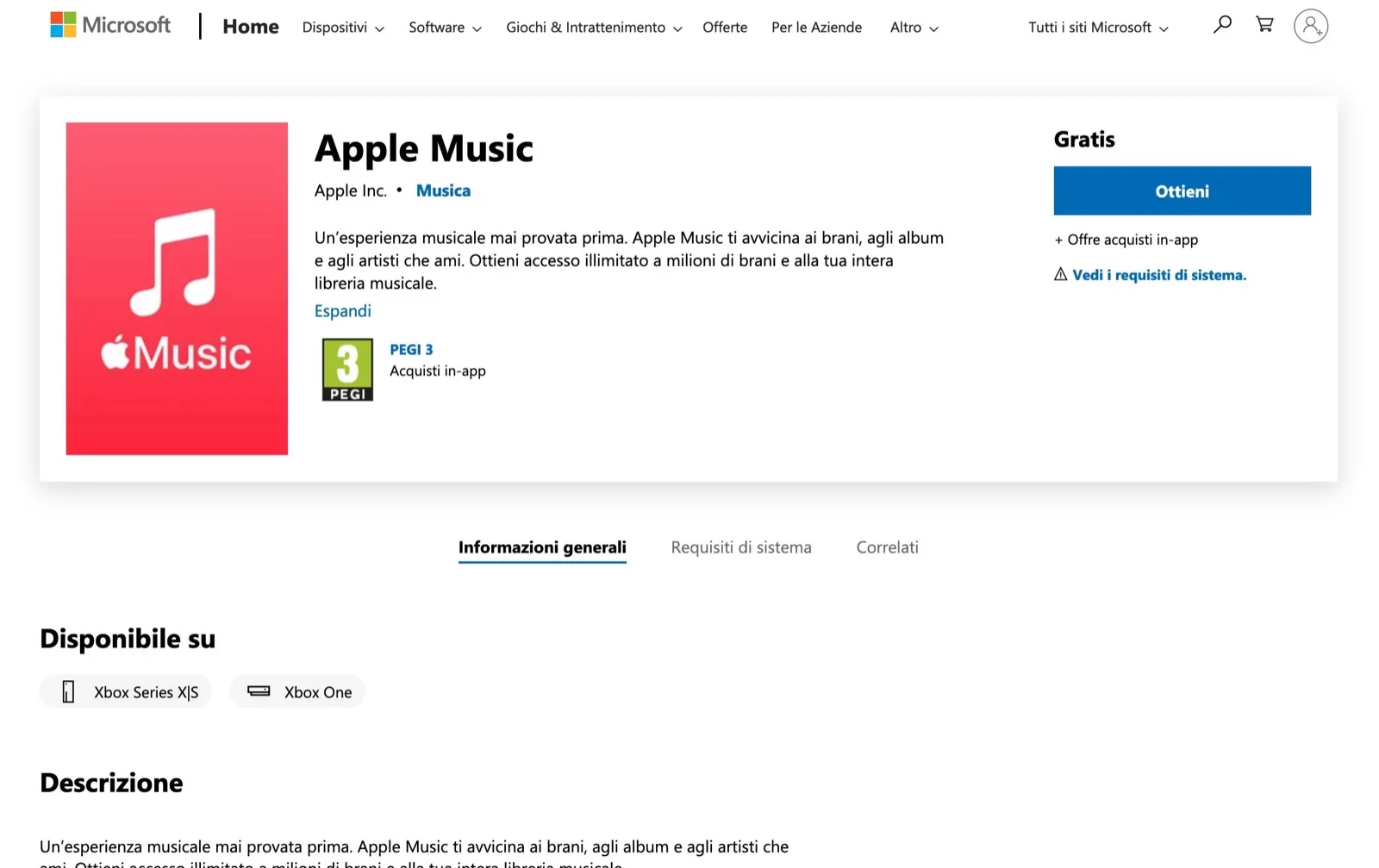
Task: Switch to Requisiti di sistema tab
Action: click(x=741, y=547)
